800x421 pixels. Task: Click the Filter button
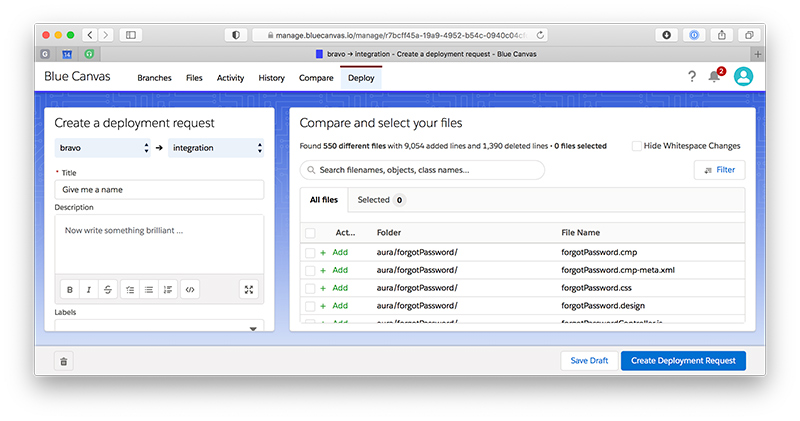(719, 170)
